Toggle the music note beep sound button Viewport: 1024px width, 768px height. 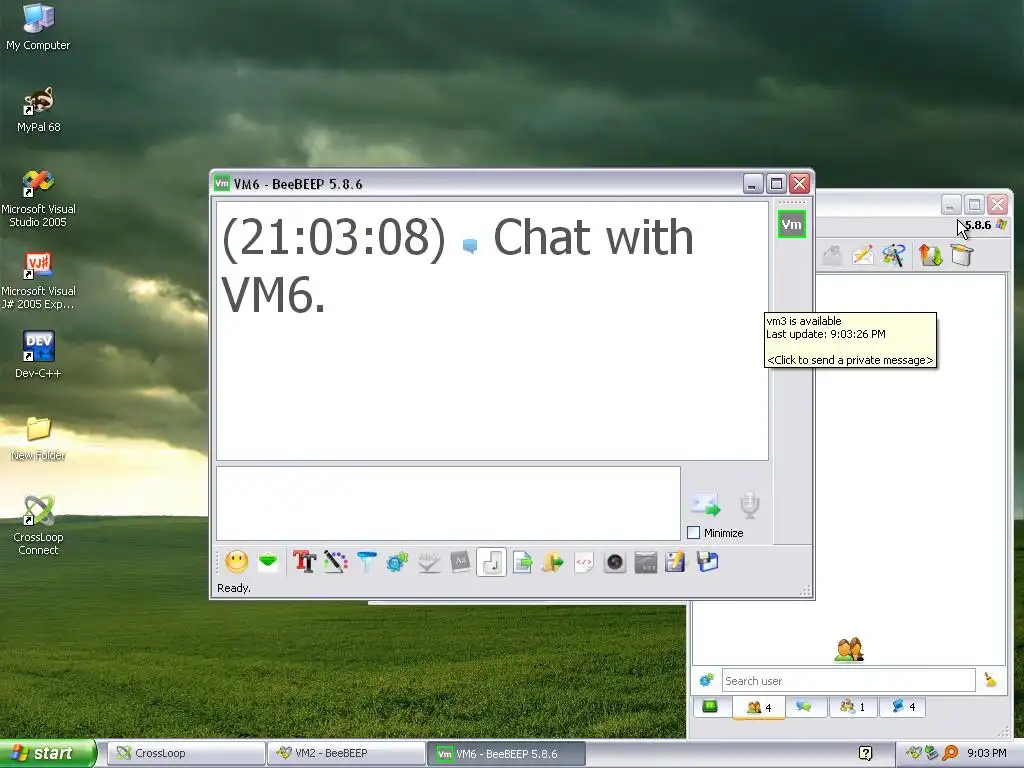click(x=492, y=562)
